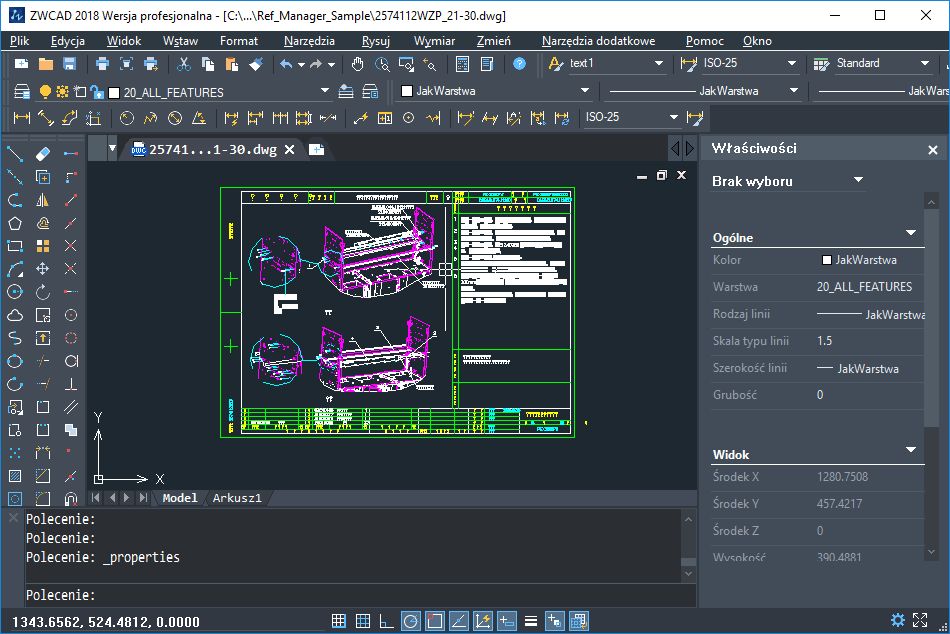Open the text1 text style dropdown
The height and width of the screenshot is (634, 950).
click(x=659, y=63)
